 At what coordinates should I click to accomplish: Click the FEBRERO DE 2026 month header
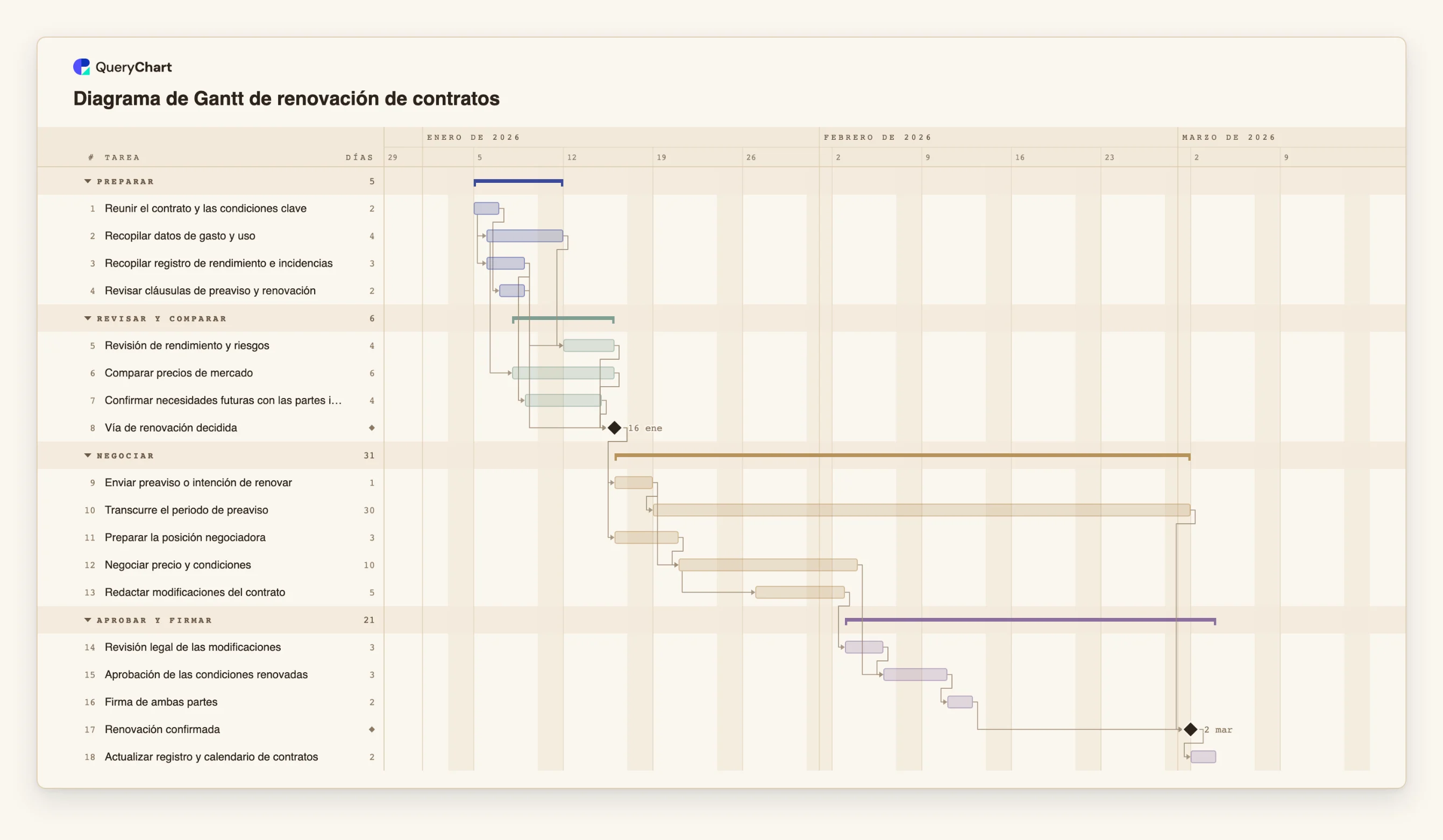click(878, 138)
